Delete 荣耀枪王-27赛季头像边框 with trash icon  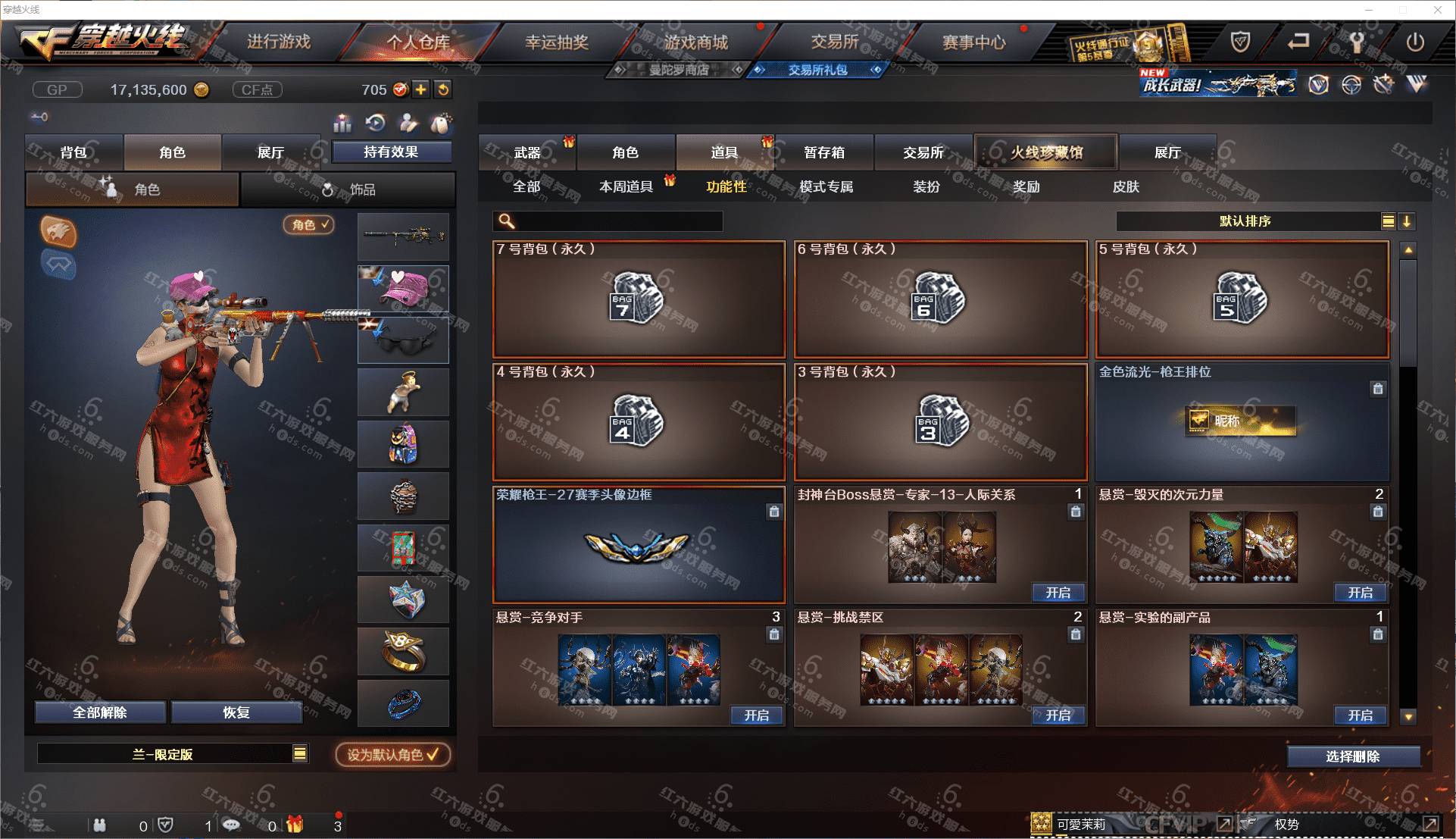[773, 512]
